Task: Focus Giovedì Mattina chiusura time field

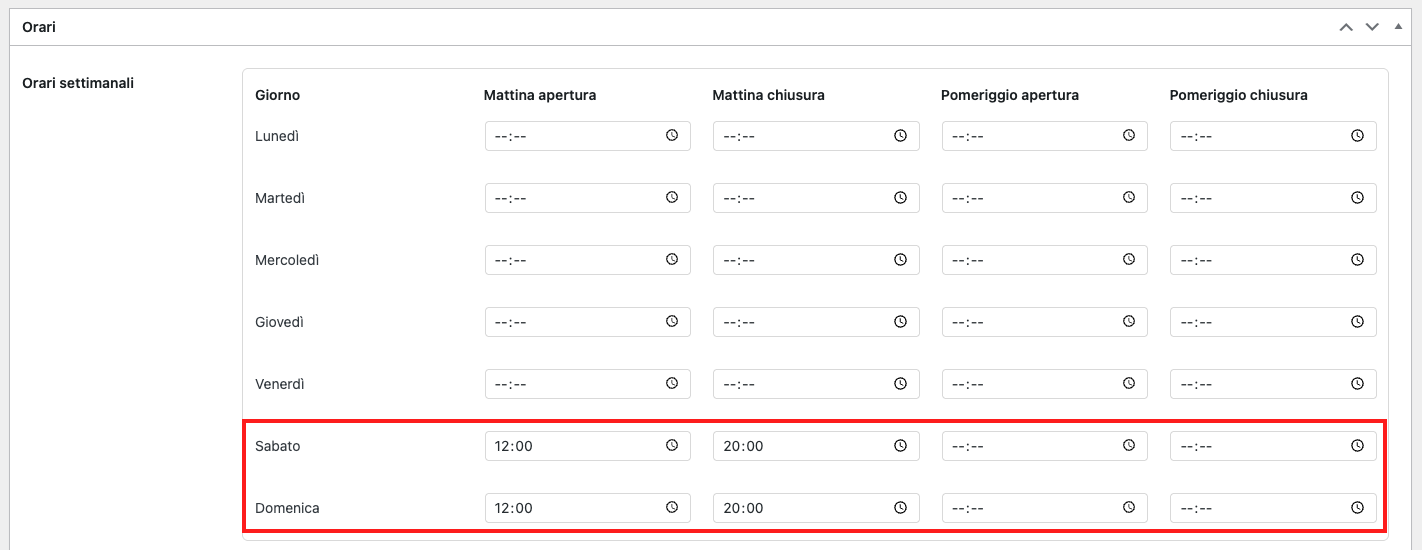Action: tap(816, 322)
